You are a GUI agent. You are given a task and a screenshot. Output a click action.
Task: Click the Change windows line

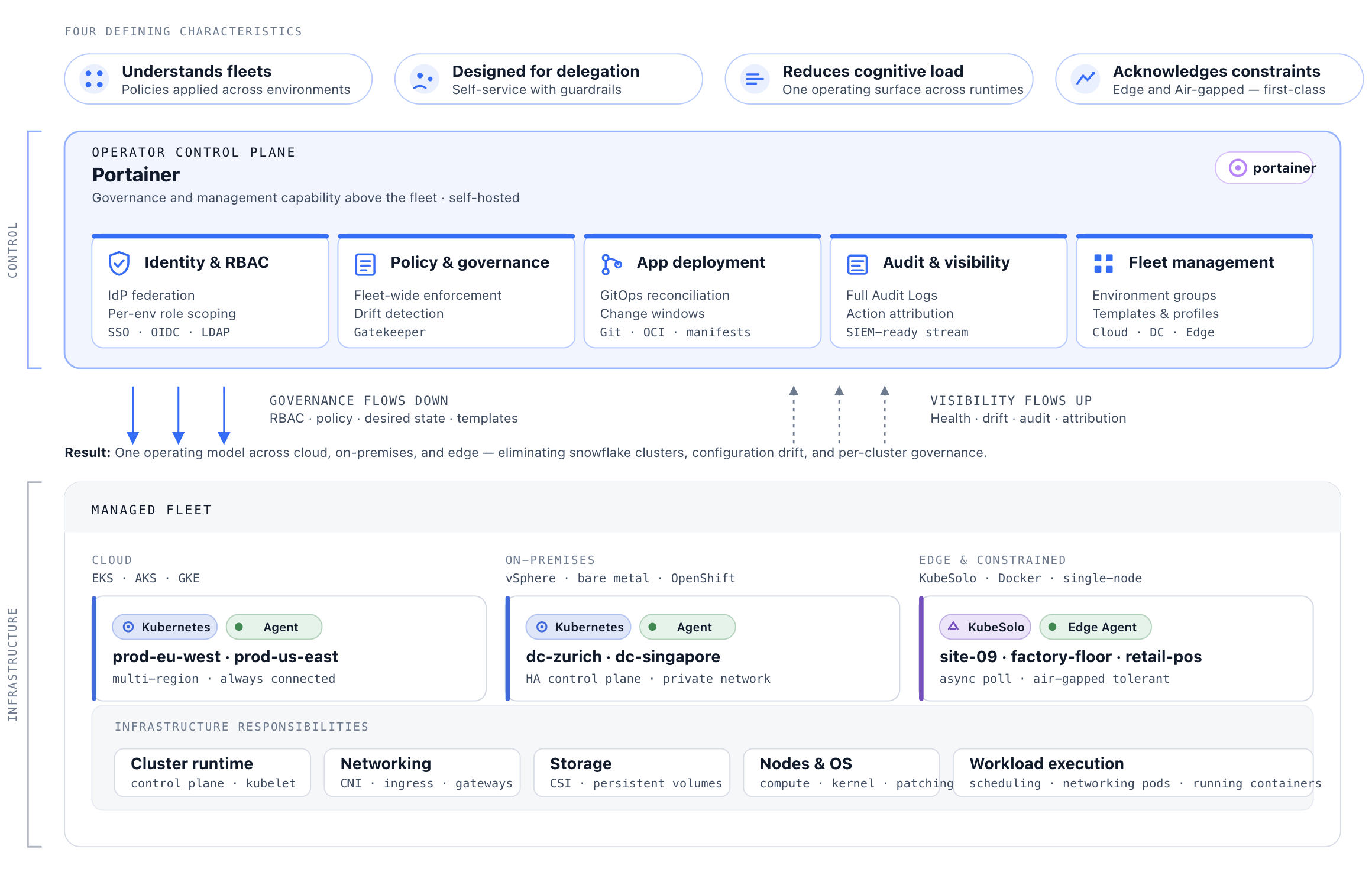click(652, 313)
